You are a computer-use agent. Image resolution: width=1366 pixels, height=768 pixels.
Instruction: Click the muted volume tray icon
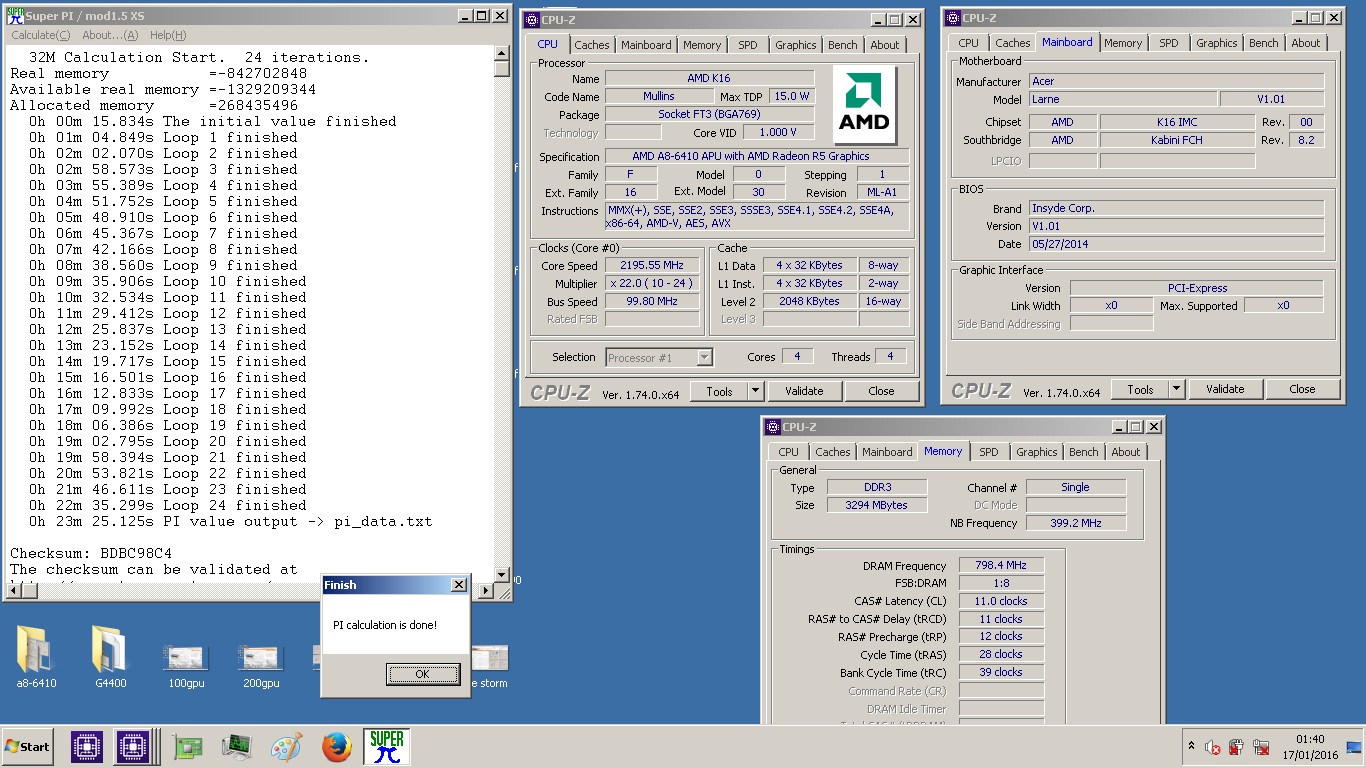pyautogui.click(x=1212, y=747)
